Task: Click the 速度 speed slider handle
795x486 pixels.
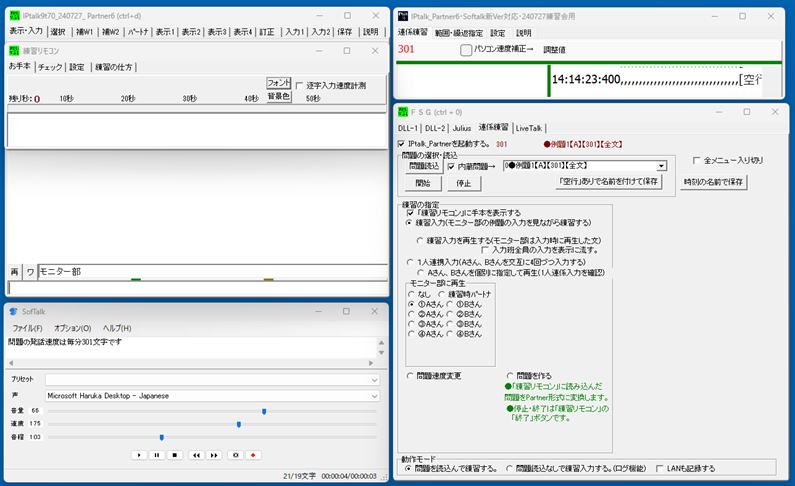Action: coord(238,424)
